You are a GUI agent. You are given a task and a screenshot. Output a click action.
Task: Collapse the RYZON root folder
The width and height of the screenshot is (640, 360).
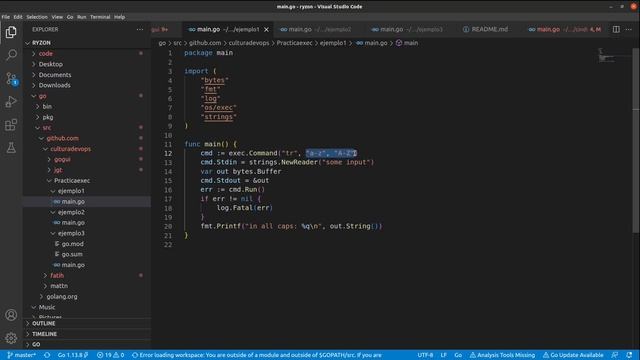(x=87, y=43)
